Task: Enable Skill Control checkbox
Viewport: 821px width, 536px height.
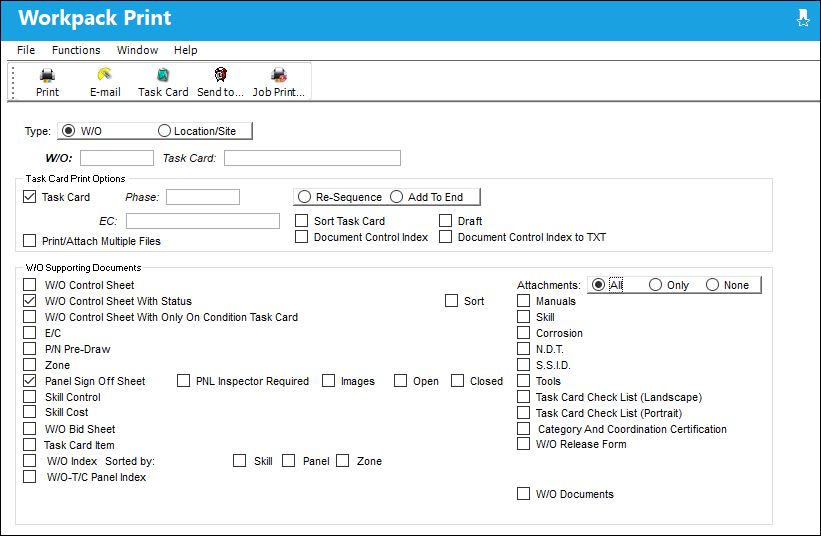Action: coord(30,397)
